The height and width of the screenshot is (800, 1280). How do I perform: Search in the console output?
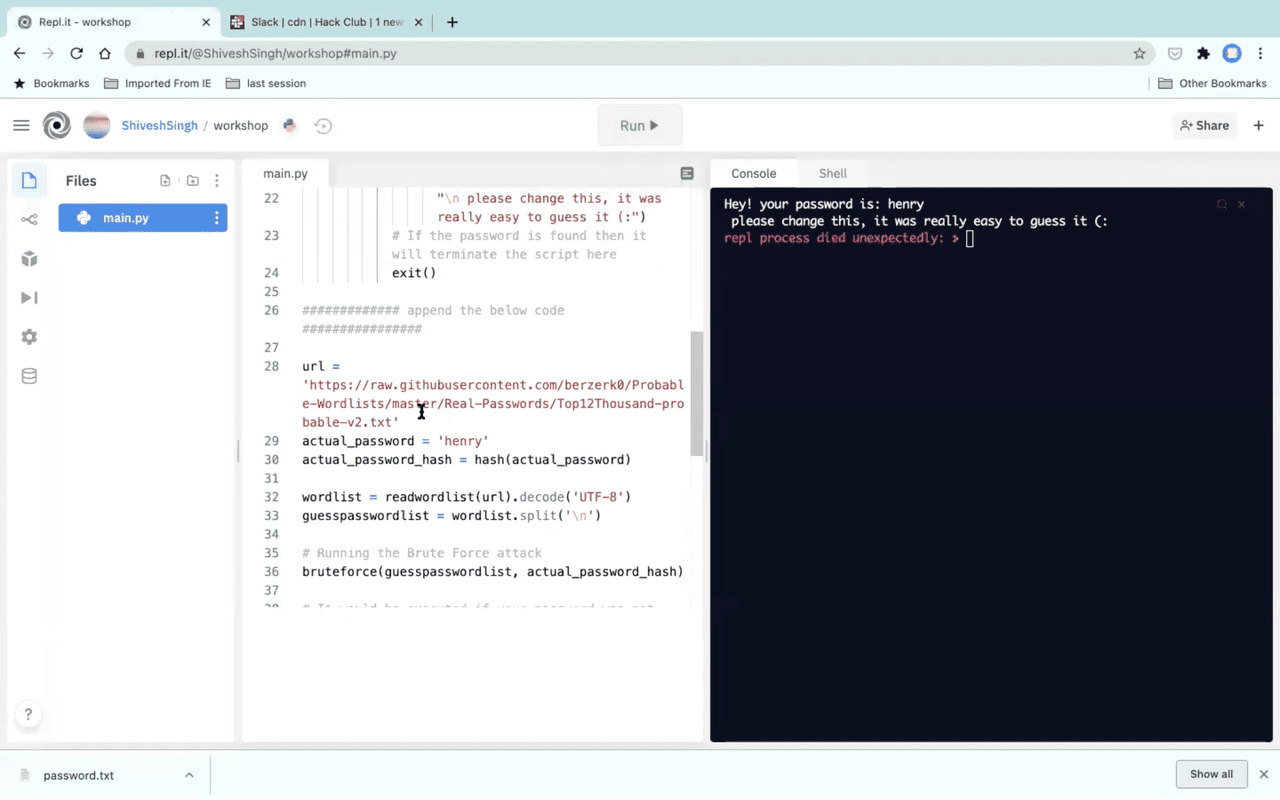(x=1222, y=204)
